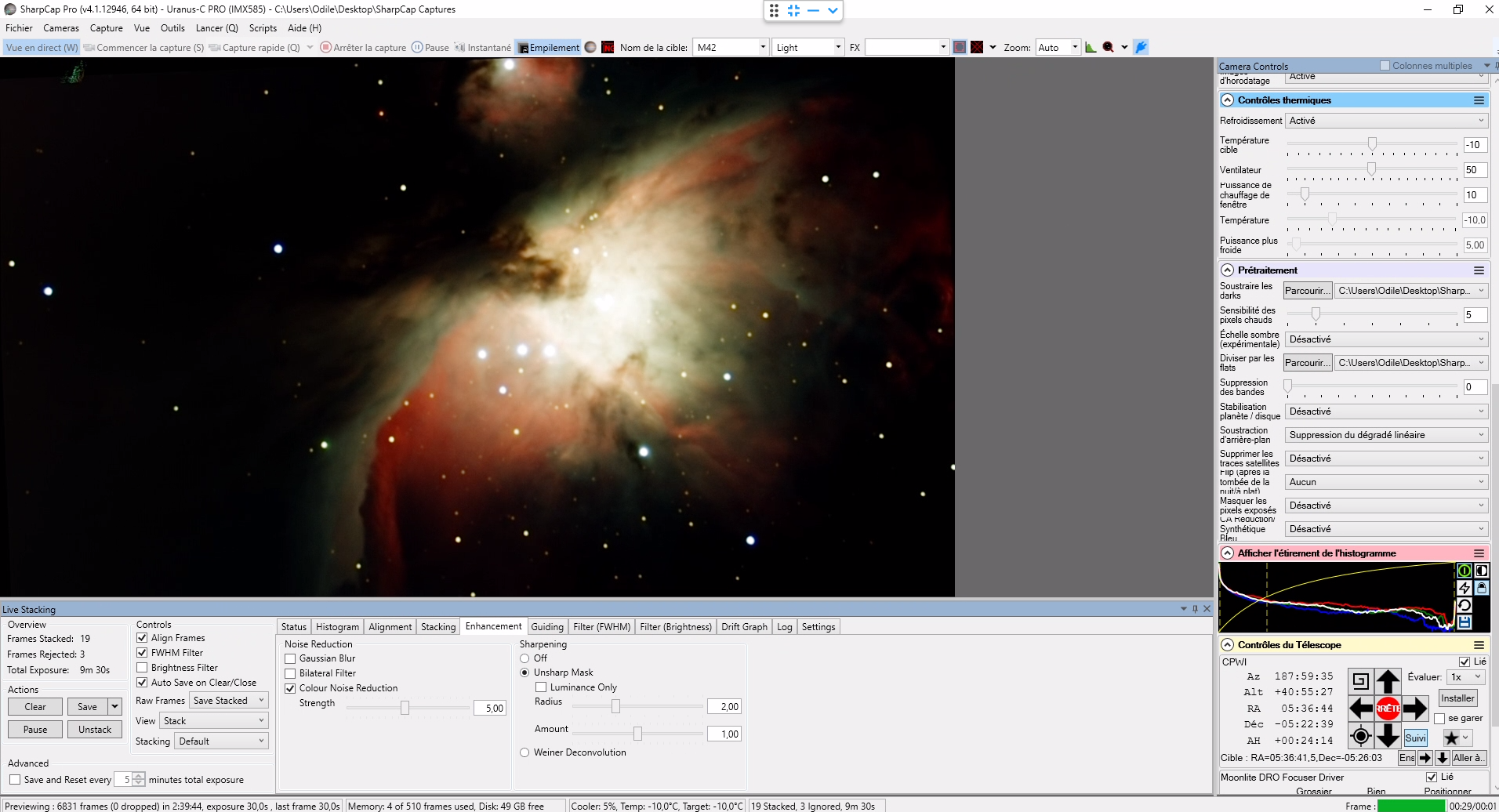Open the Raw Frames Save Stacked dropdown
This screenshot has height=812, width=1499.
coord(229,701)
